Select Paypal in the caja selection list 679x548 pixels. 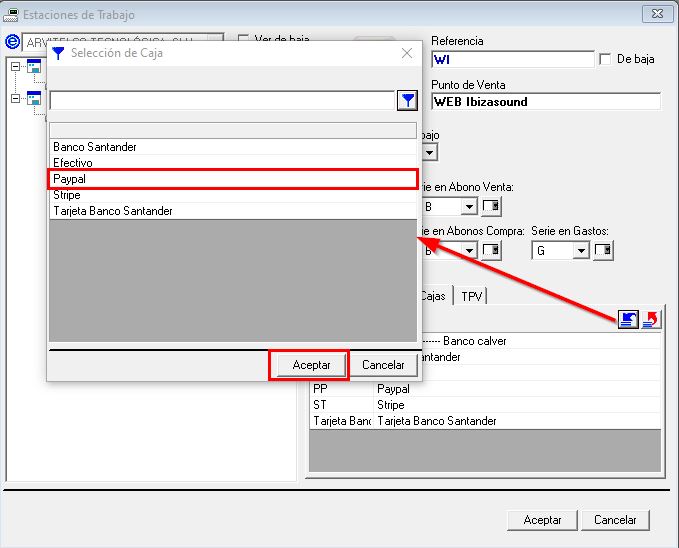coord(232,179)
